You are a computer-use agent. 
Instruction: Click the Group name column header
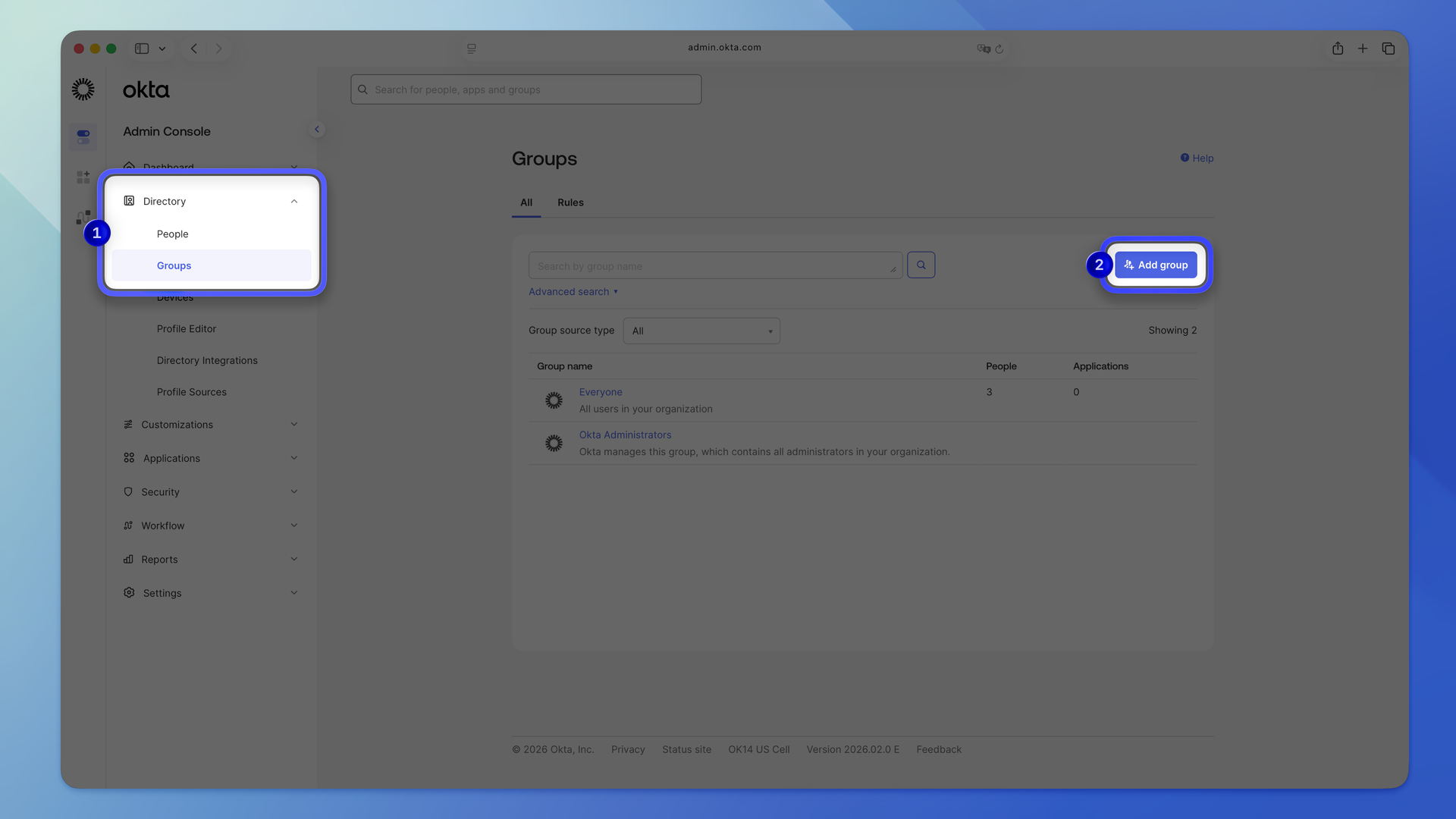coord(565,366)
